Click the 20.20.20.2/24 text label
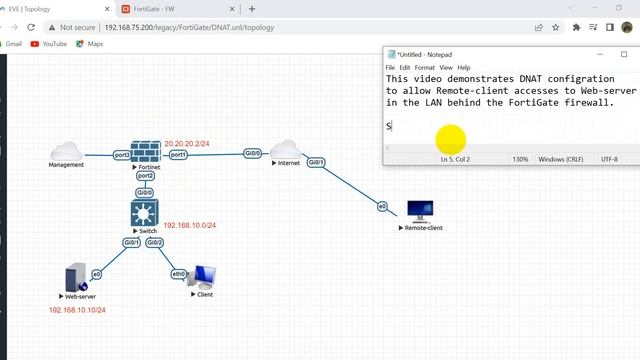The image size is (640, 360). pos(187,144)
